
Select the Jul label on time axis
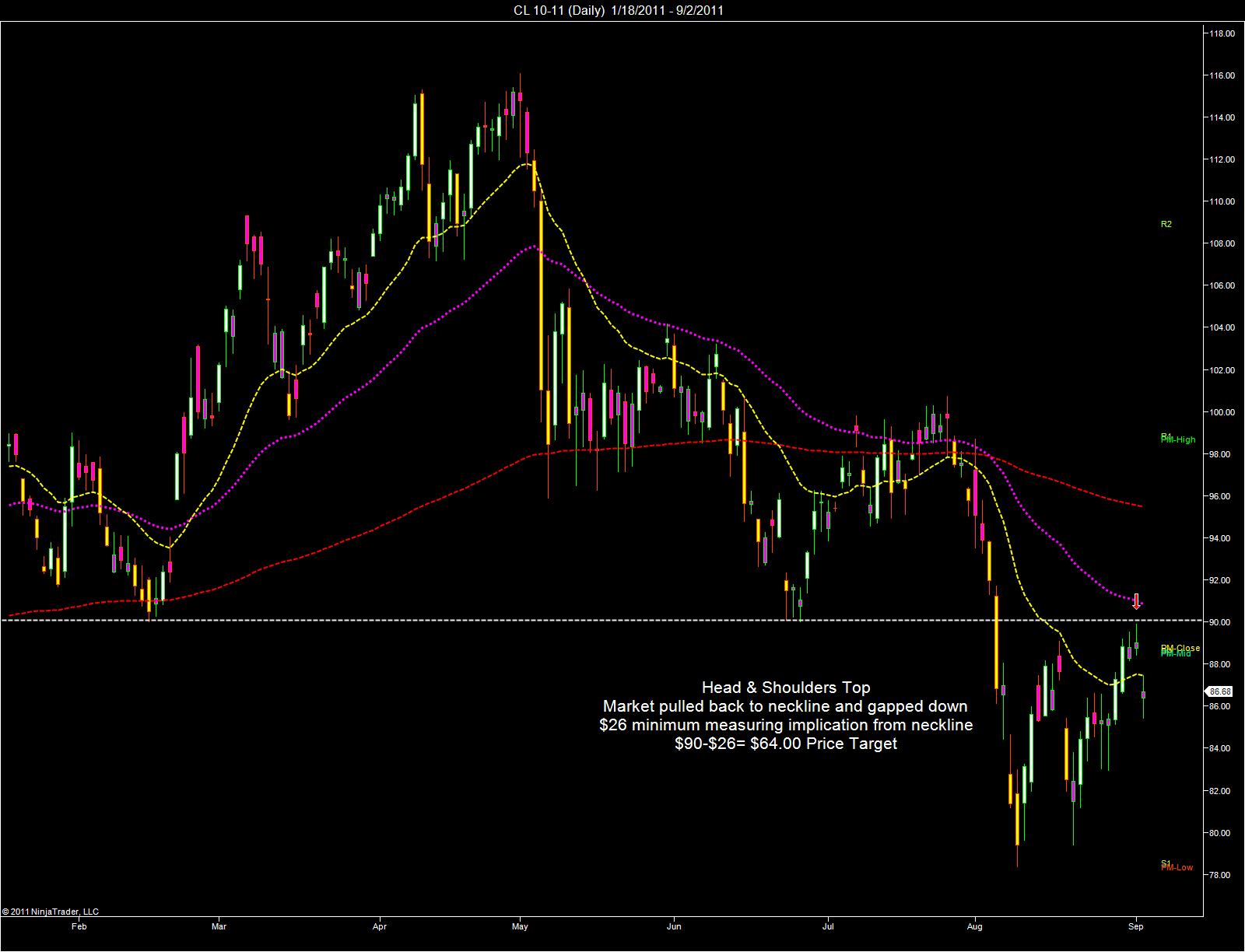click(x=828, y=926)
